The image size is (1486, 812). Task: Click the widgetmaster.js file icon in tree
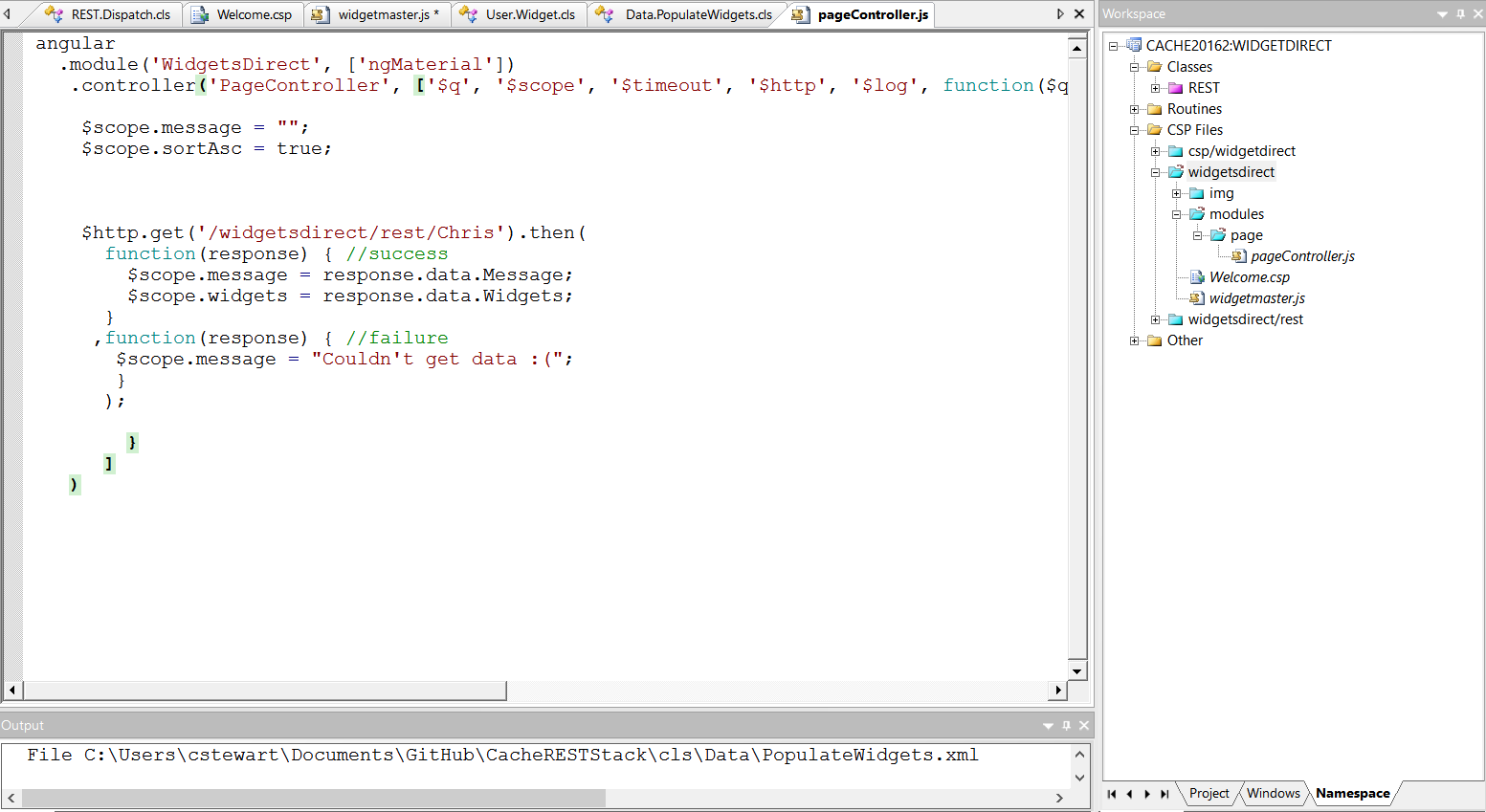tap(1197, 298)
